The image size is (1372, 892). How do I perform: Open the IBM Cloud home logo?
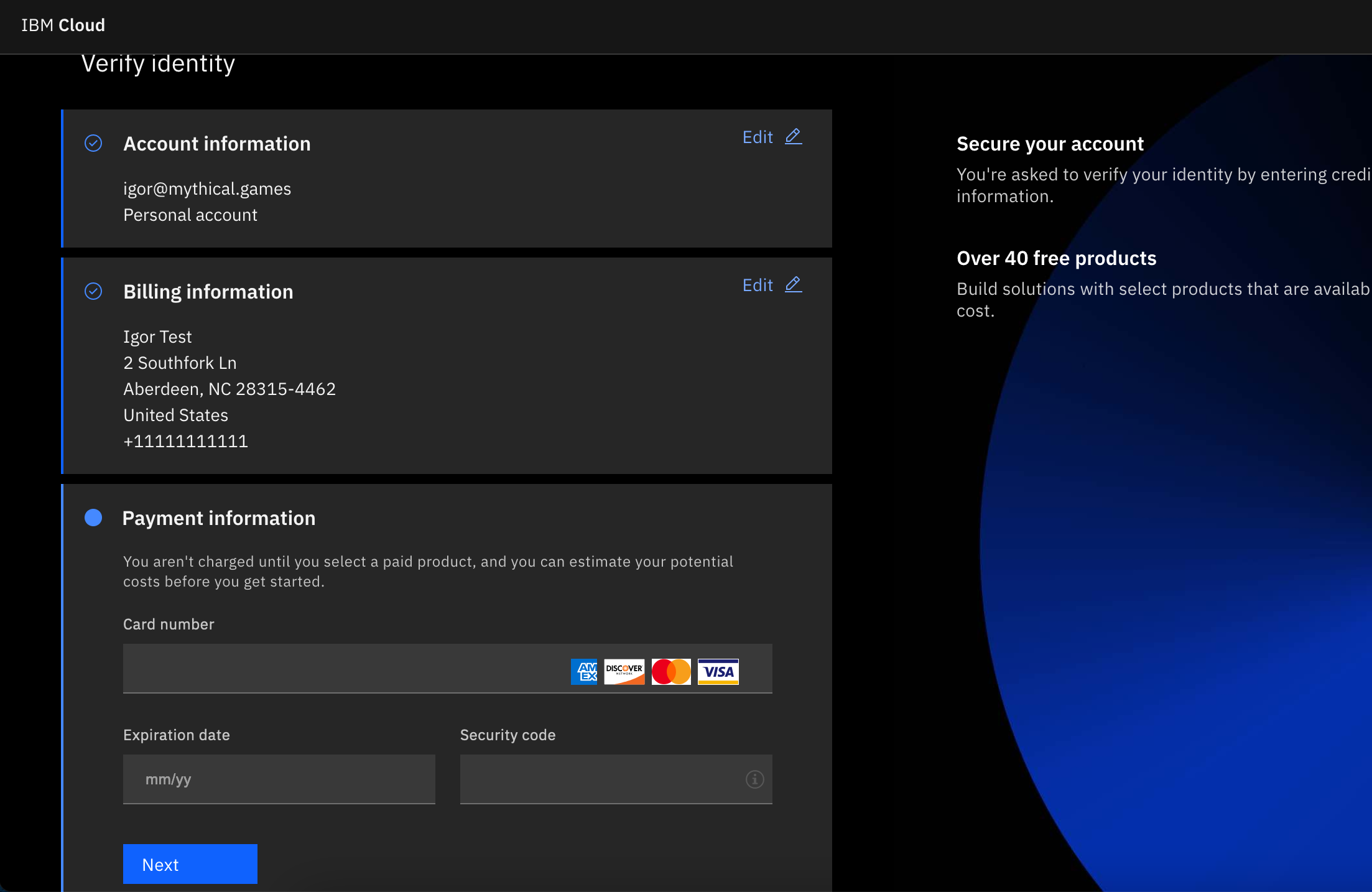point(63,25)
